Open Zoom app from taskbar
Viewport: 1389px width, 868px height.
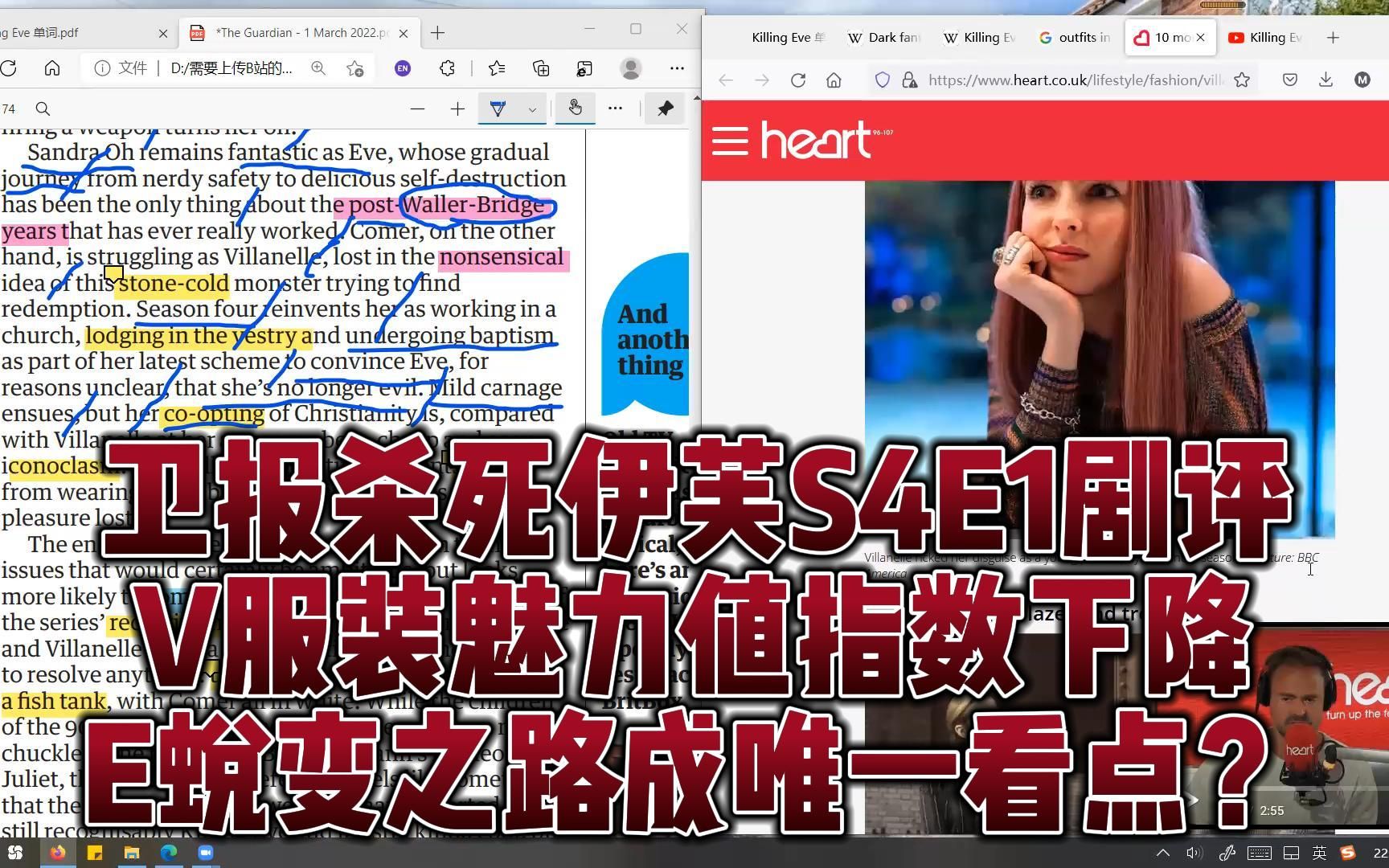(206, 853)
